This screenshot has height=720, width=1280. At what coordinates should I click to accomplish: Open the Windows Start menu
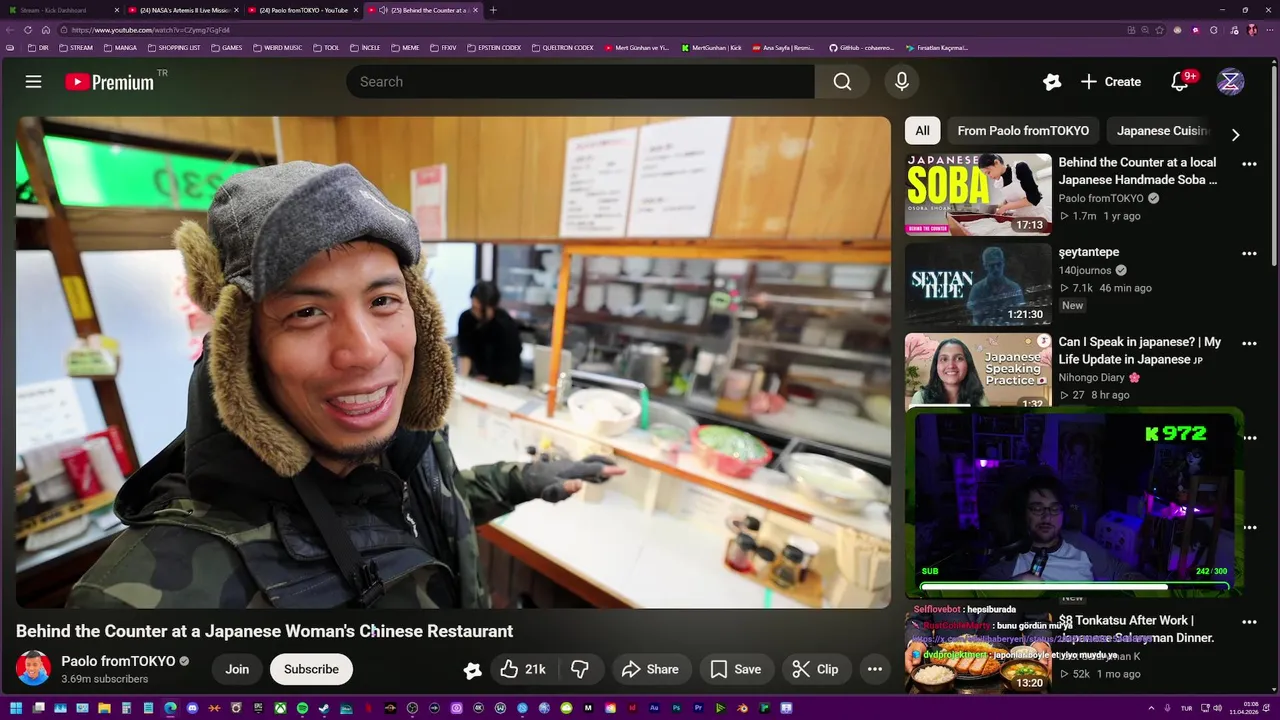[15, 708]
